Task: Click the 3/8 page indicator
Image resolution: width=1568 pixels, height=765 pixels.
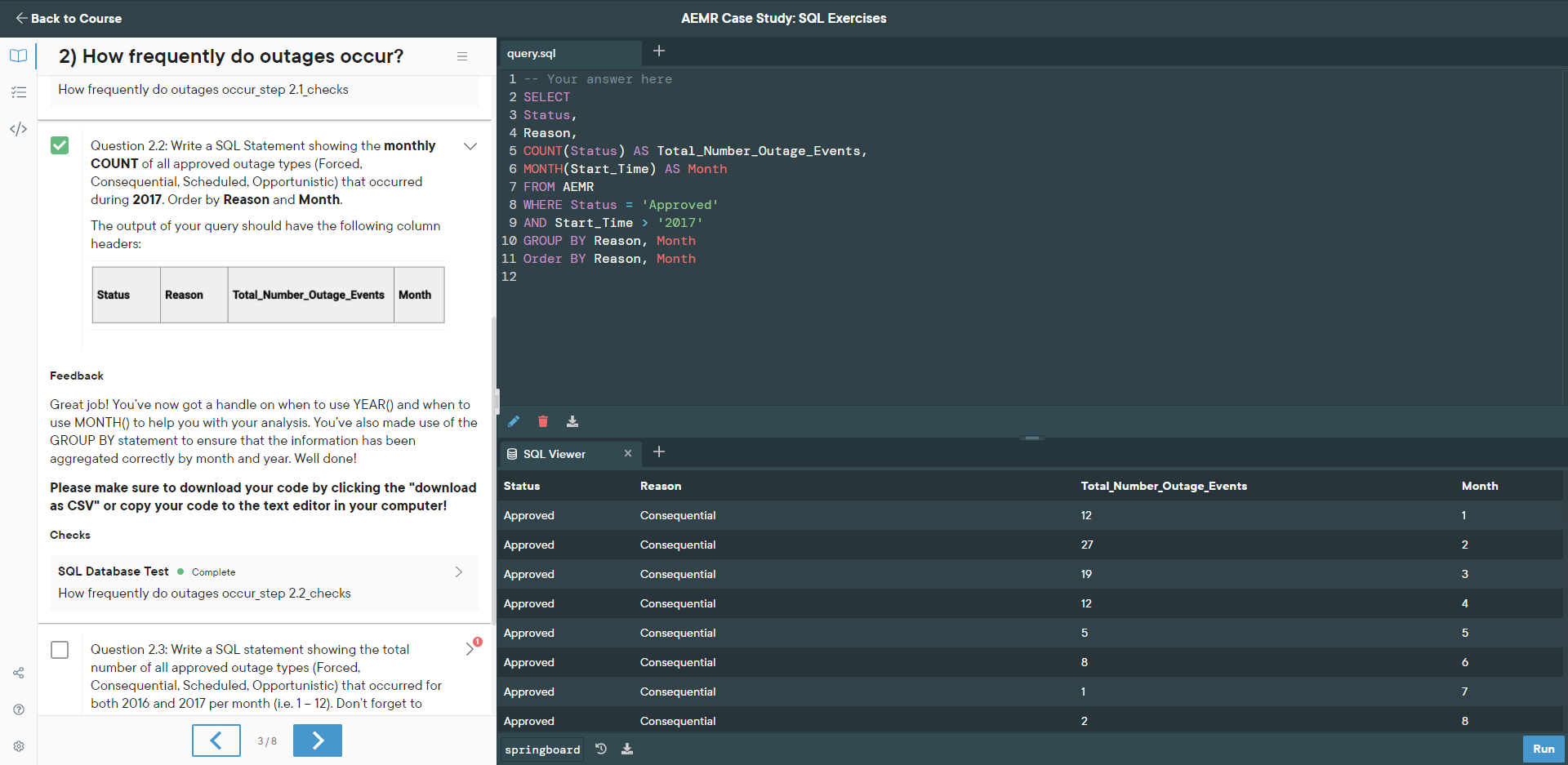Action: (267, 741)
